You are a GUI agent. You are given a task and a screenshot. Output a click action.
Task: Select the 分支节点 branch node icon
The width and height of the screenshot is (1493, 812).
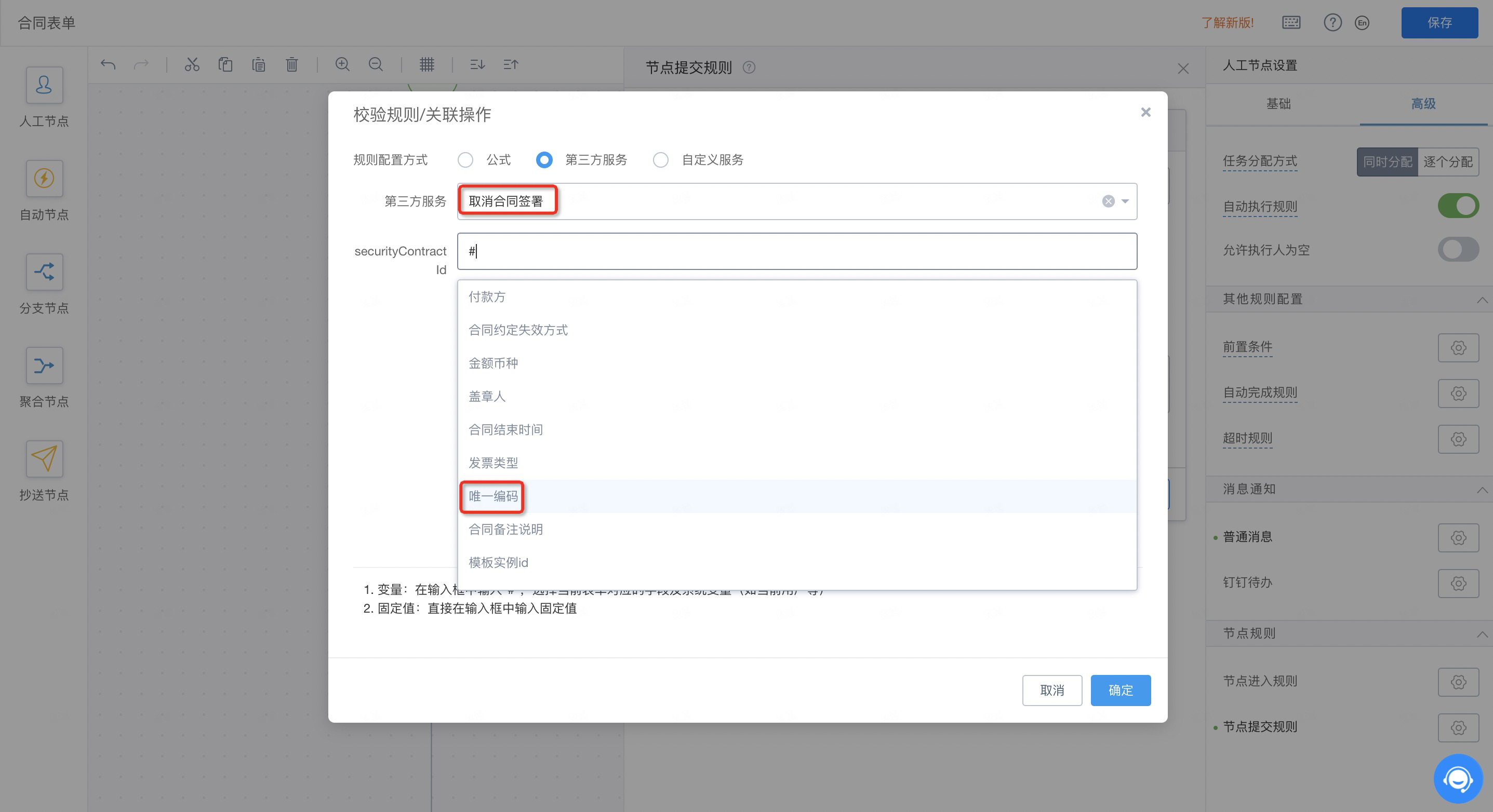tap(44, 272)
